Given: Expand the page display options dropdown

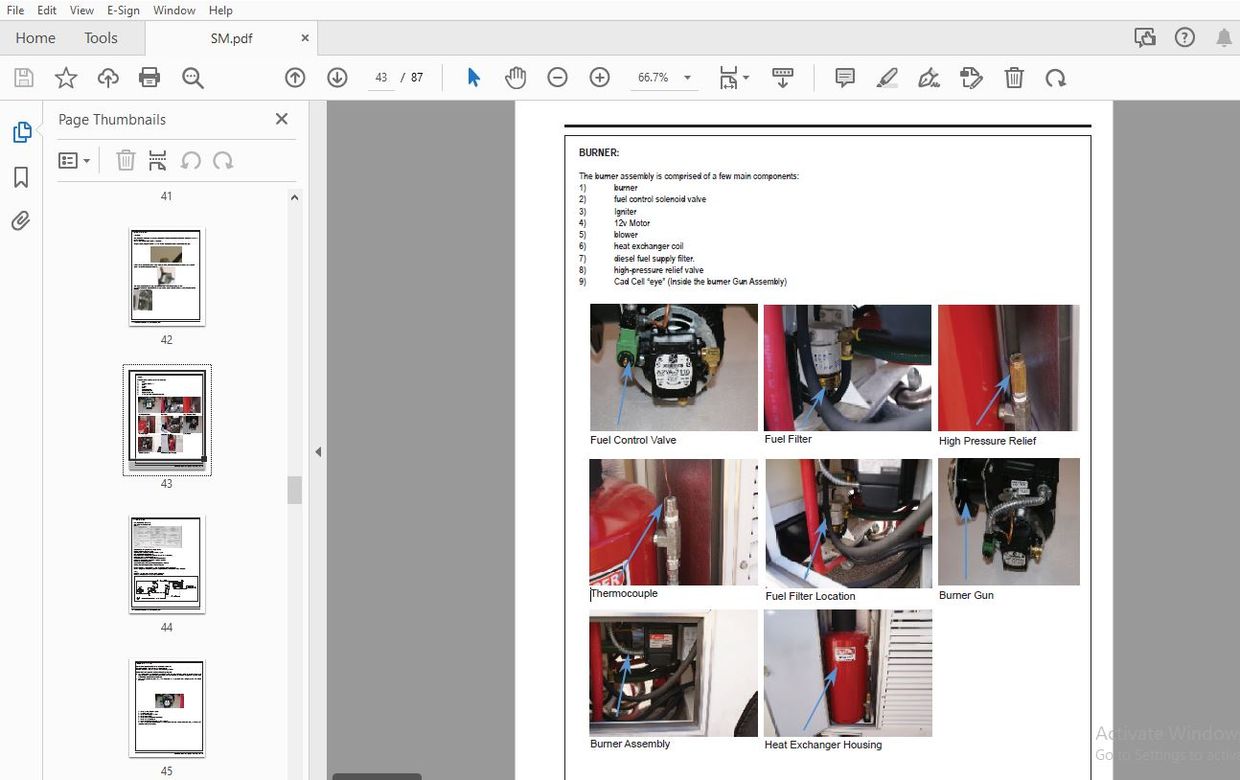Looking at the screenshot, I should (745, 77).
